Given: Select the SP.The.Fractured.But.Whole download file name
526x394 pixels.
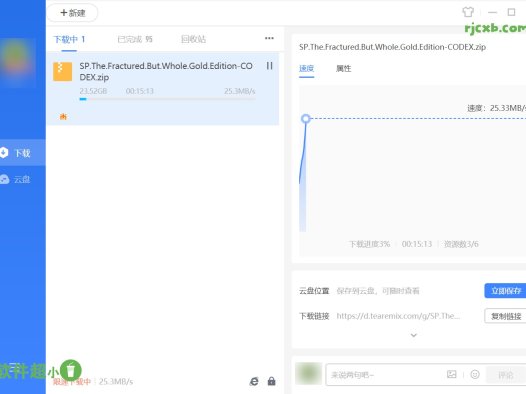Looking at the screenshot, I should pyautogui.click(x=166, y=71).
